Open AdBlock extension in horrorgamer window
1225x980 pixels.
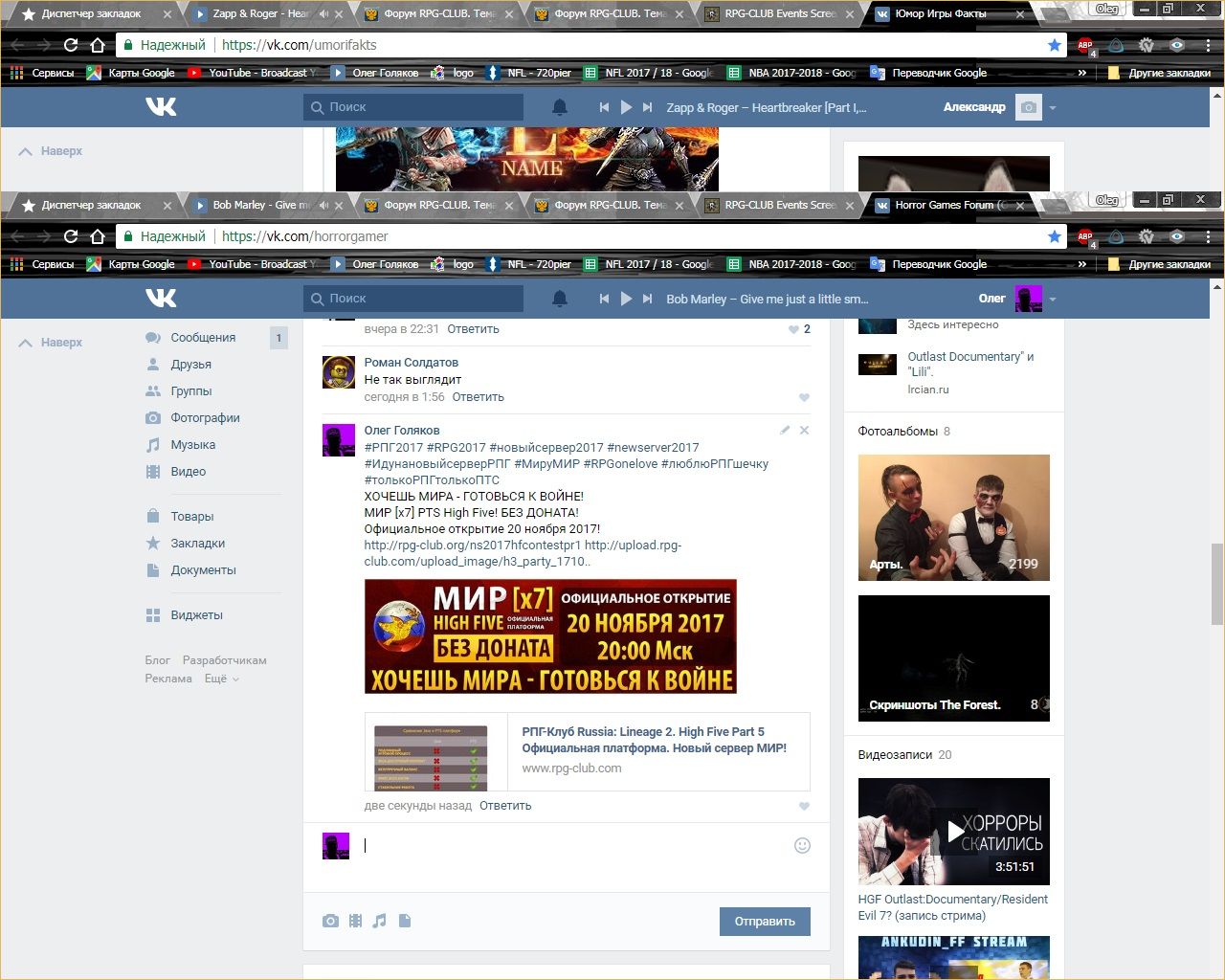coord(1085,236)
